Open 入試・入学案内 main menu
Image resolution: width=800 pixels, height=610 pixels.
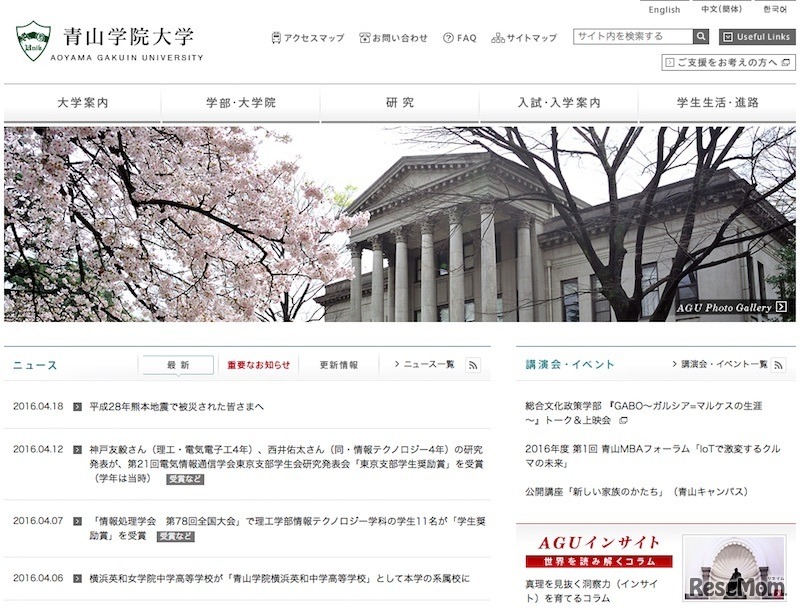coord(559,103)
